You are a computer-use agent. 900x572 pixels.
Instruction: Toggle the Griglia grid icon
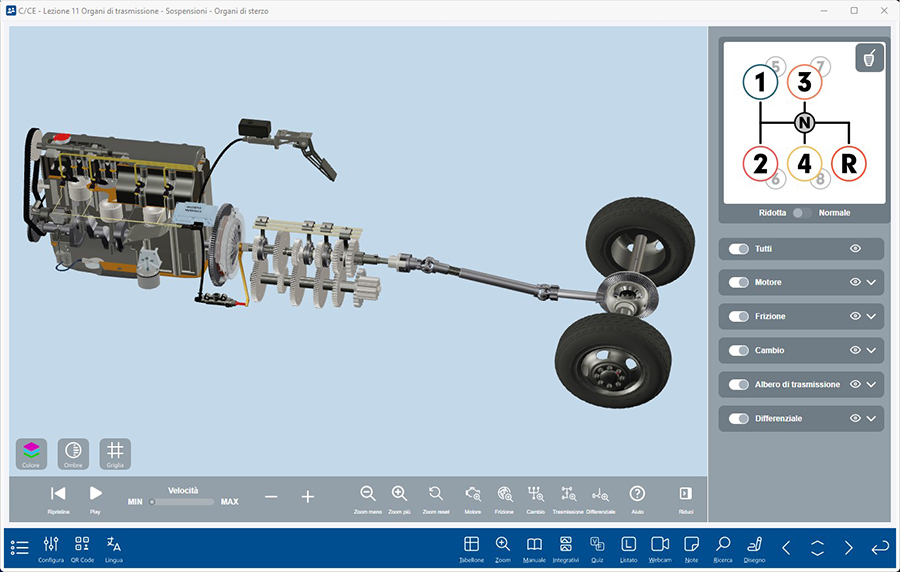pyautogui.click(x=115, y=451)
